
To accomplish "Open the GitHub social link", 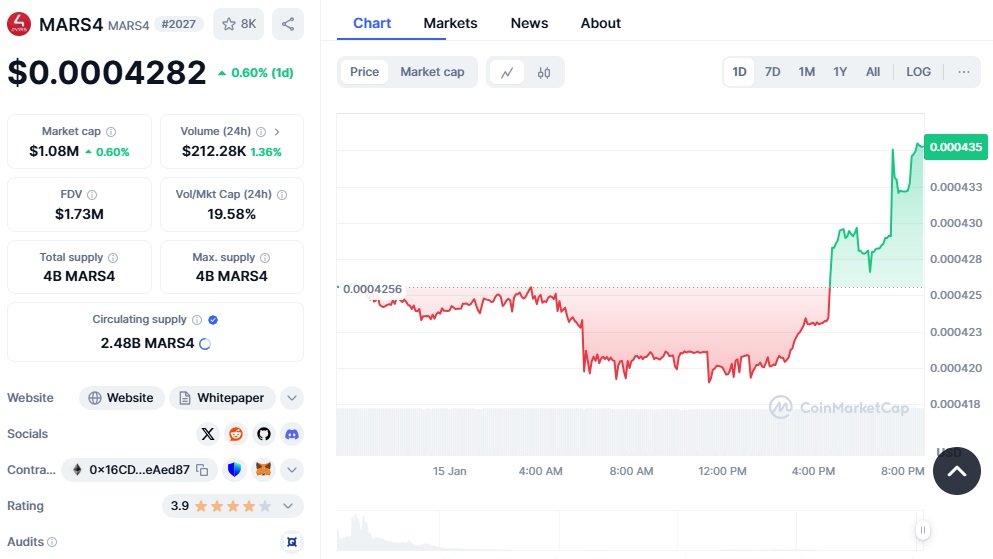I will [x=263, y=434].
